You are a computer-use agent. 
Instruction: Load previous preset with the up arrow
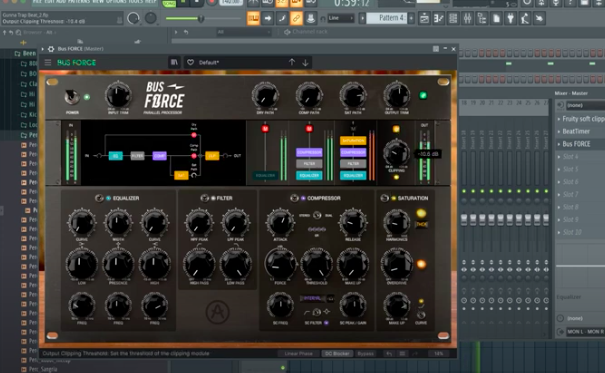coord(292,62)
